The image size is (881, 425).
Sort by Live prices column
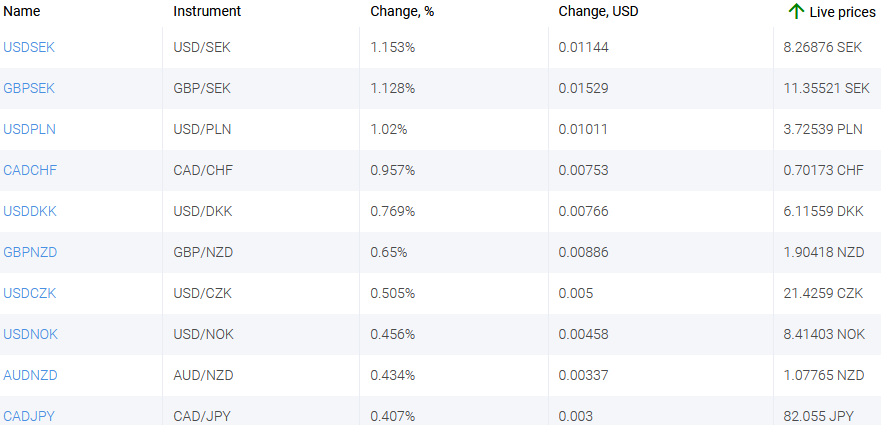pos(842,12)
